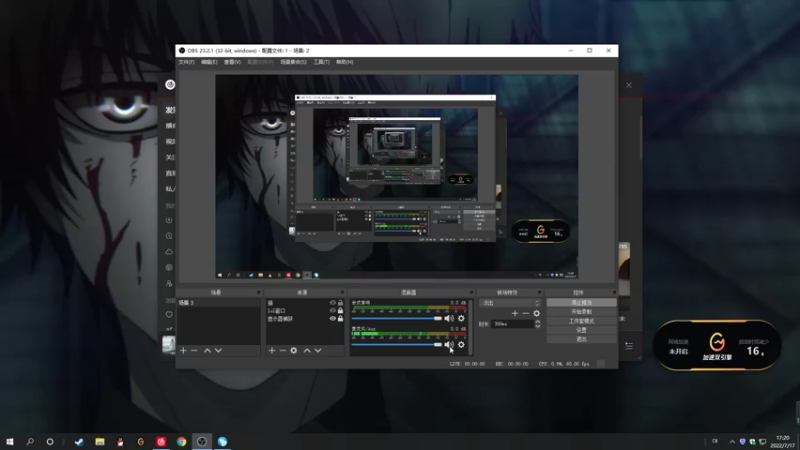The height and width of the screenshot is (450, 800).
Task: Click the round logo in background window
Action: (170, 85)
